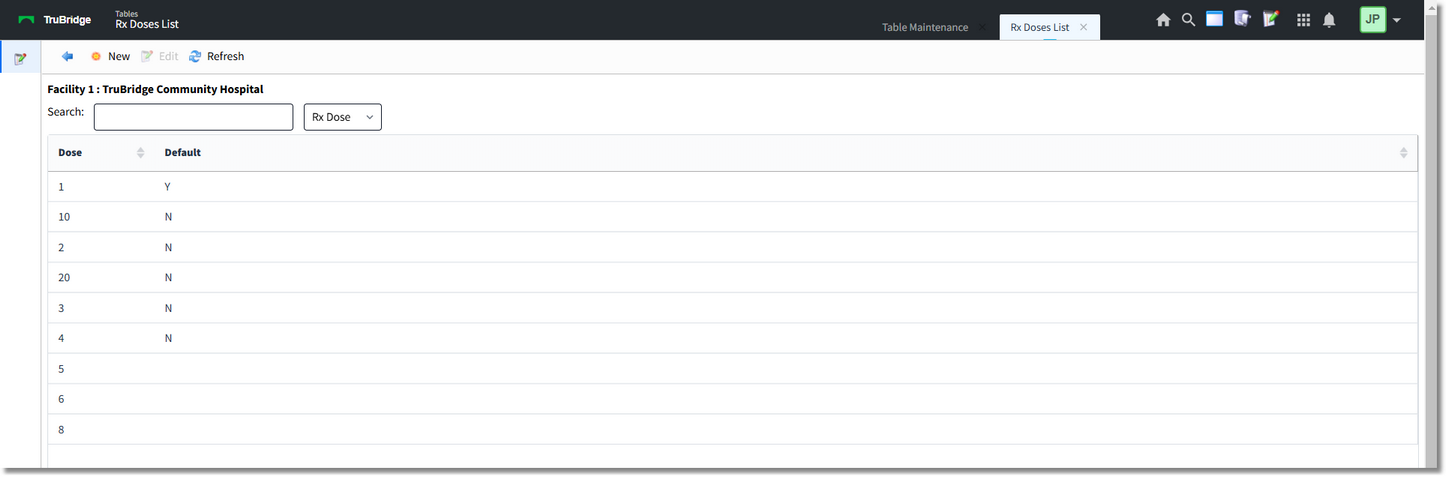Click the TruBridge logo

click(54, 20)
